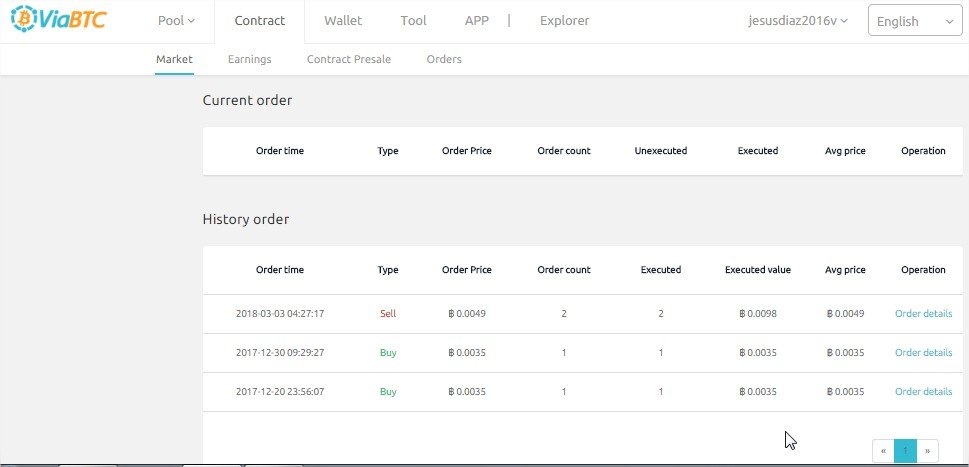Open the English language selector
Viewport: 969px width, 467px height.
coord(915,21)
